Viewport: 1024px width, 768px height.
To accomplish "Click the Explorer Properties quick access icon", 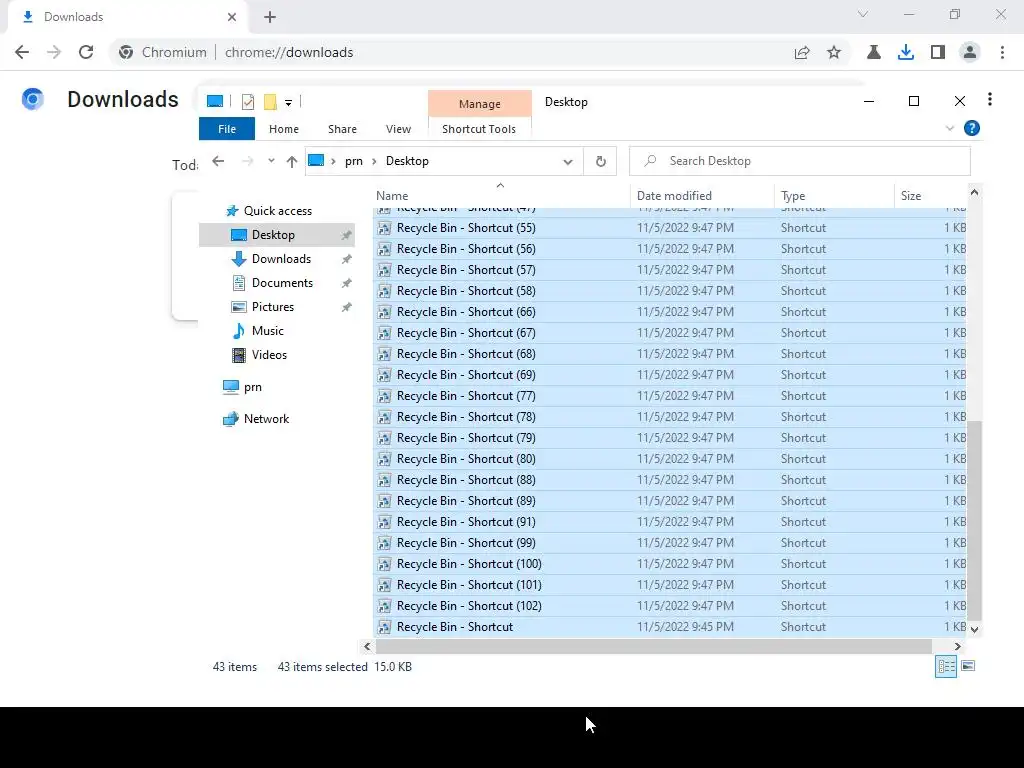I will [x=248, y=102].
